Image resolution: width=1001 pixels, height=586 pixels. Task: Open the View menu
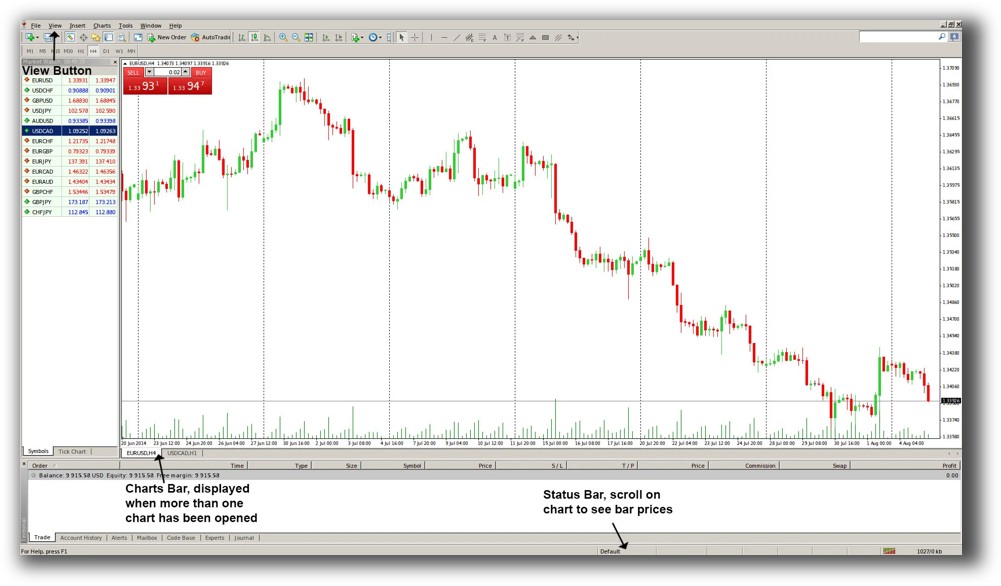54,25
